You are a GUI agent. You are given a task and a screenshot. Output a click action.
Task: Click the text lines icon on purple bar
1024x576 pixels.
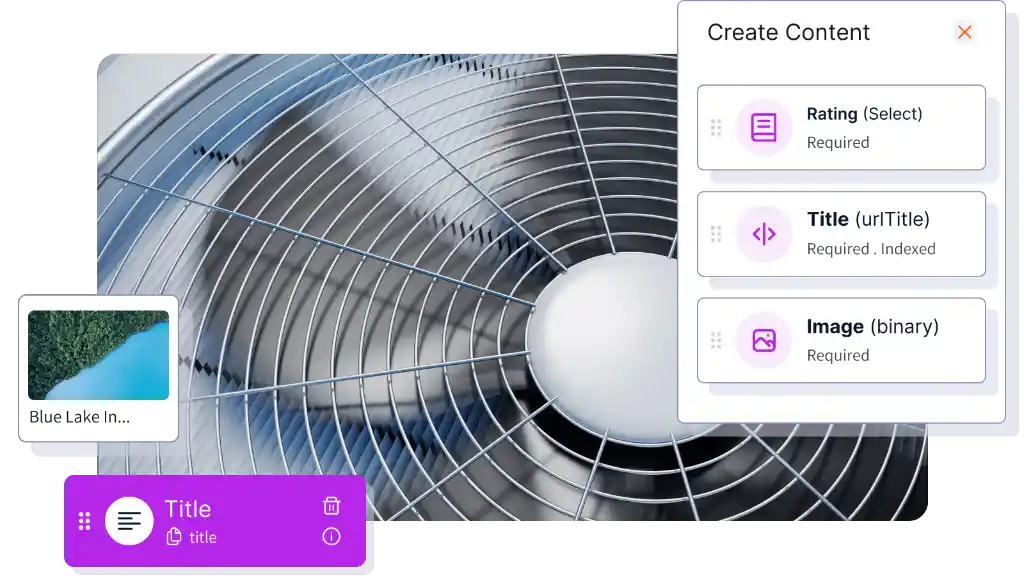tap(129, 521)
